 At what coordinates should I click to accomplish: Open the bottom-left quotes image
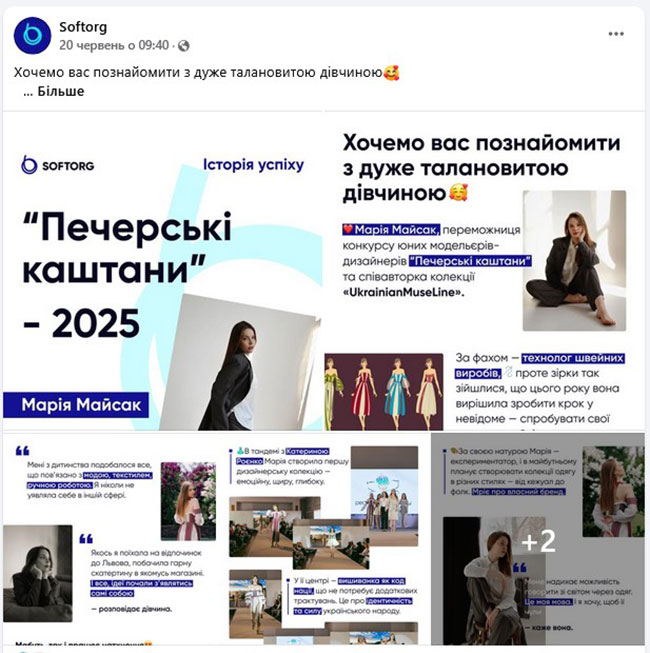click(x=111, y=539)
